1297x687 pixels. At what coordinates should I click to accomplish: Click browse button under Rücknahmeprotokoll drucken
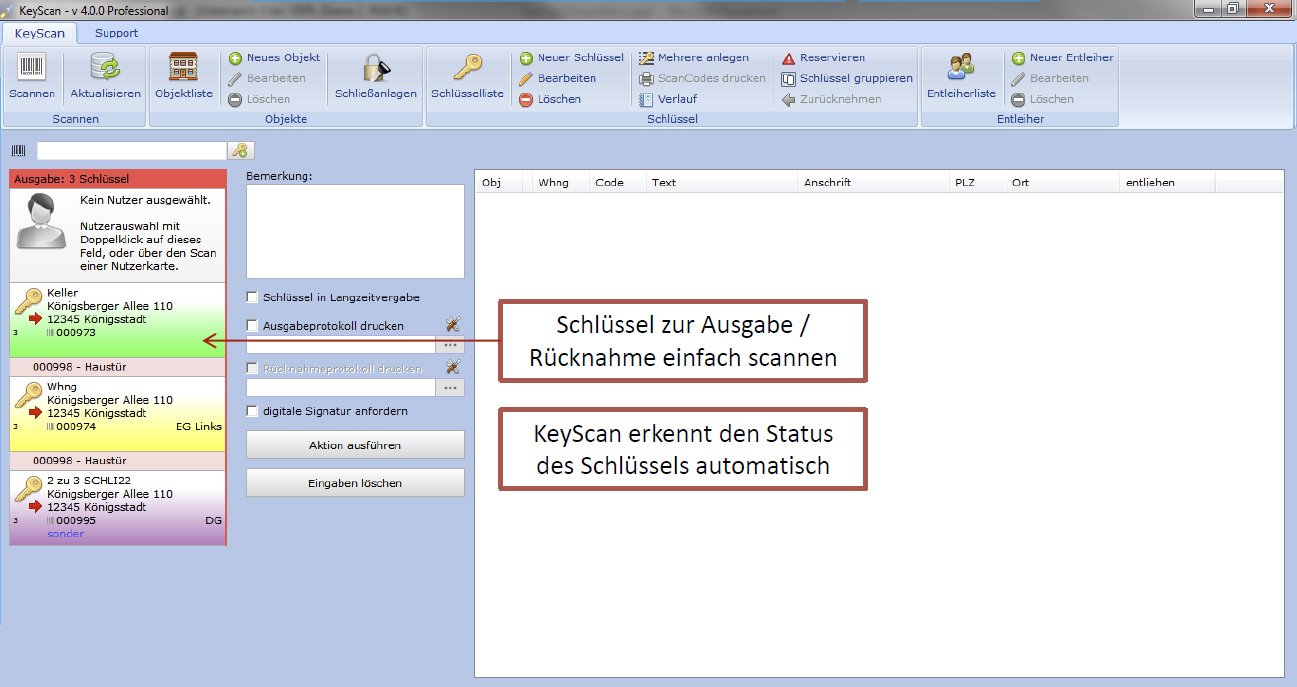(x=450, y=387)
